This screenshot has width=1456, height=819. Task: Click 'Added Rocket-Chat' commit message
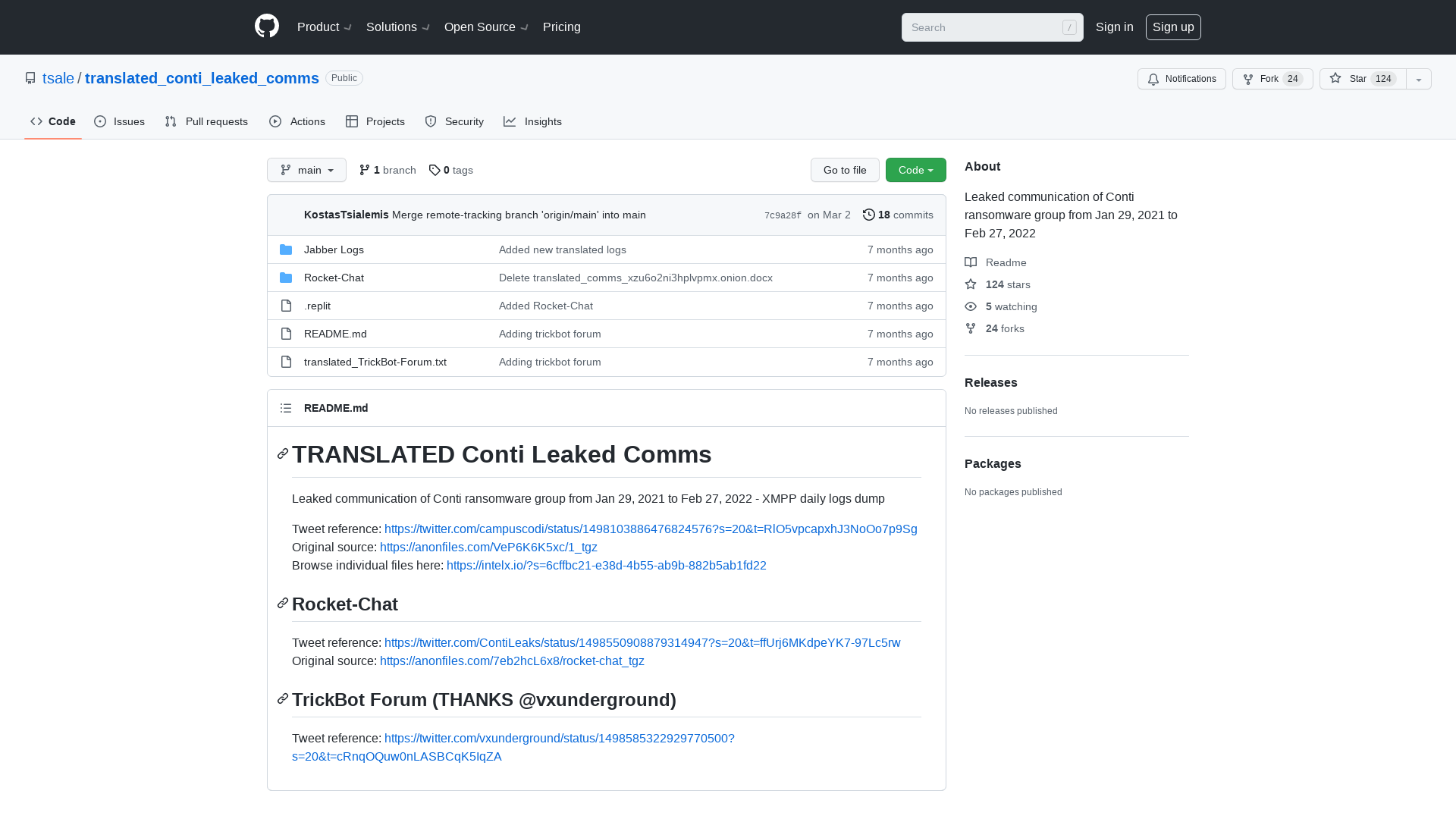546,306
